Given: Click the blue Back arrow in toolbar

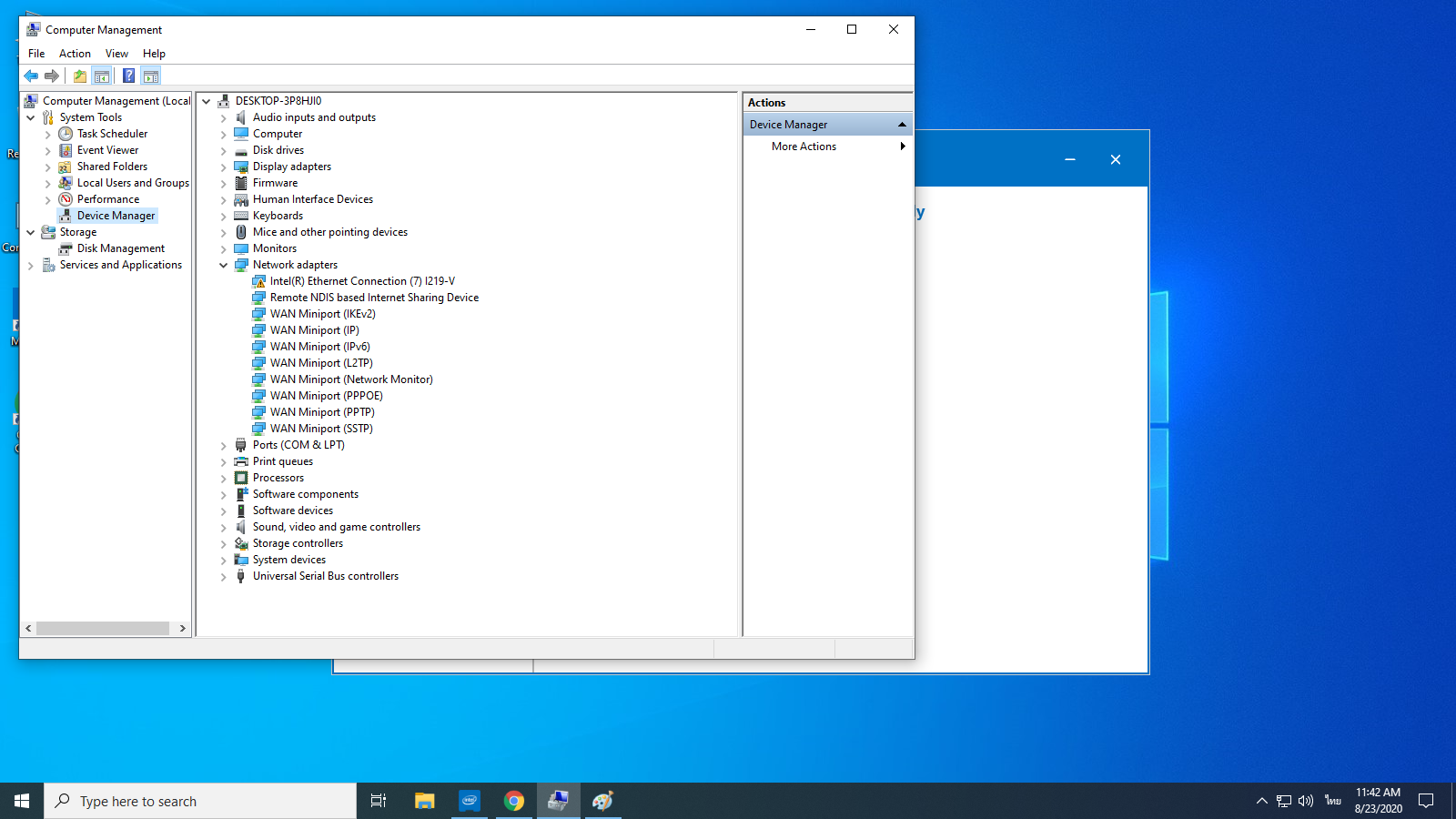Looking at the screenshot, I should (31, 76).
